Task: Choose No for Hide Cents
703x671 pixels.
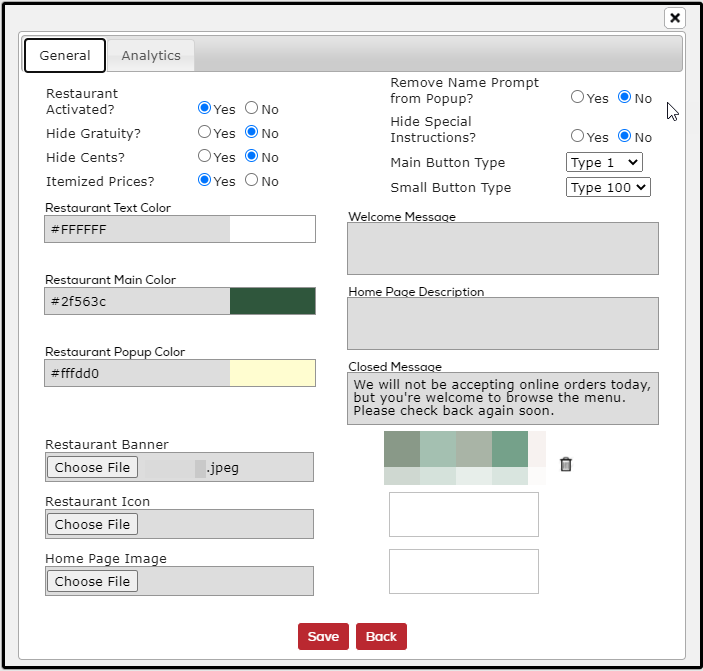Action: (x=252, y=156)
